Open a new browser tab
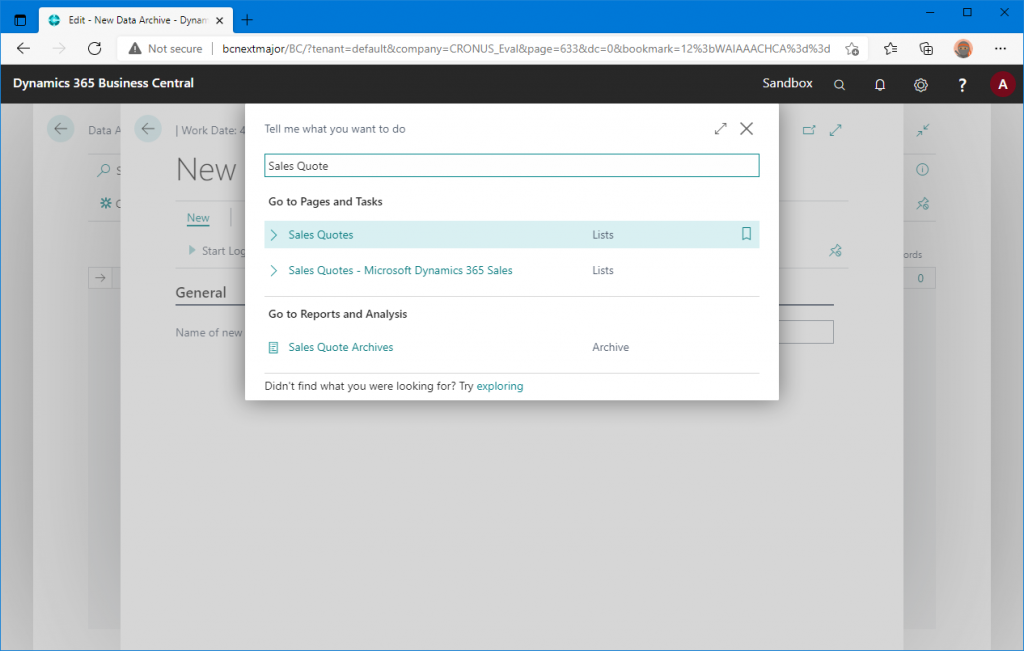This screenshot has height=651, width=1024. [247, 20]
